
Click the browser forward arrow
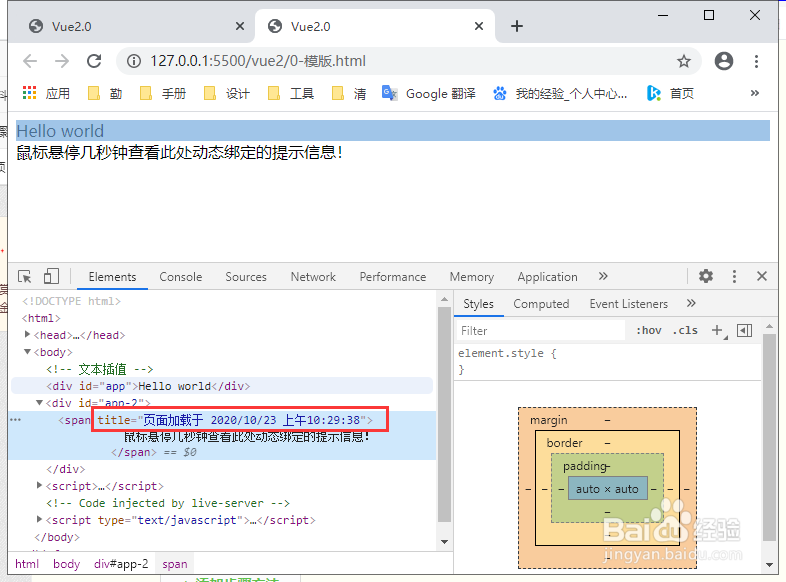[62, 61]
